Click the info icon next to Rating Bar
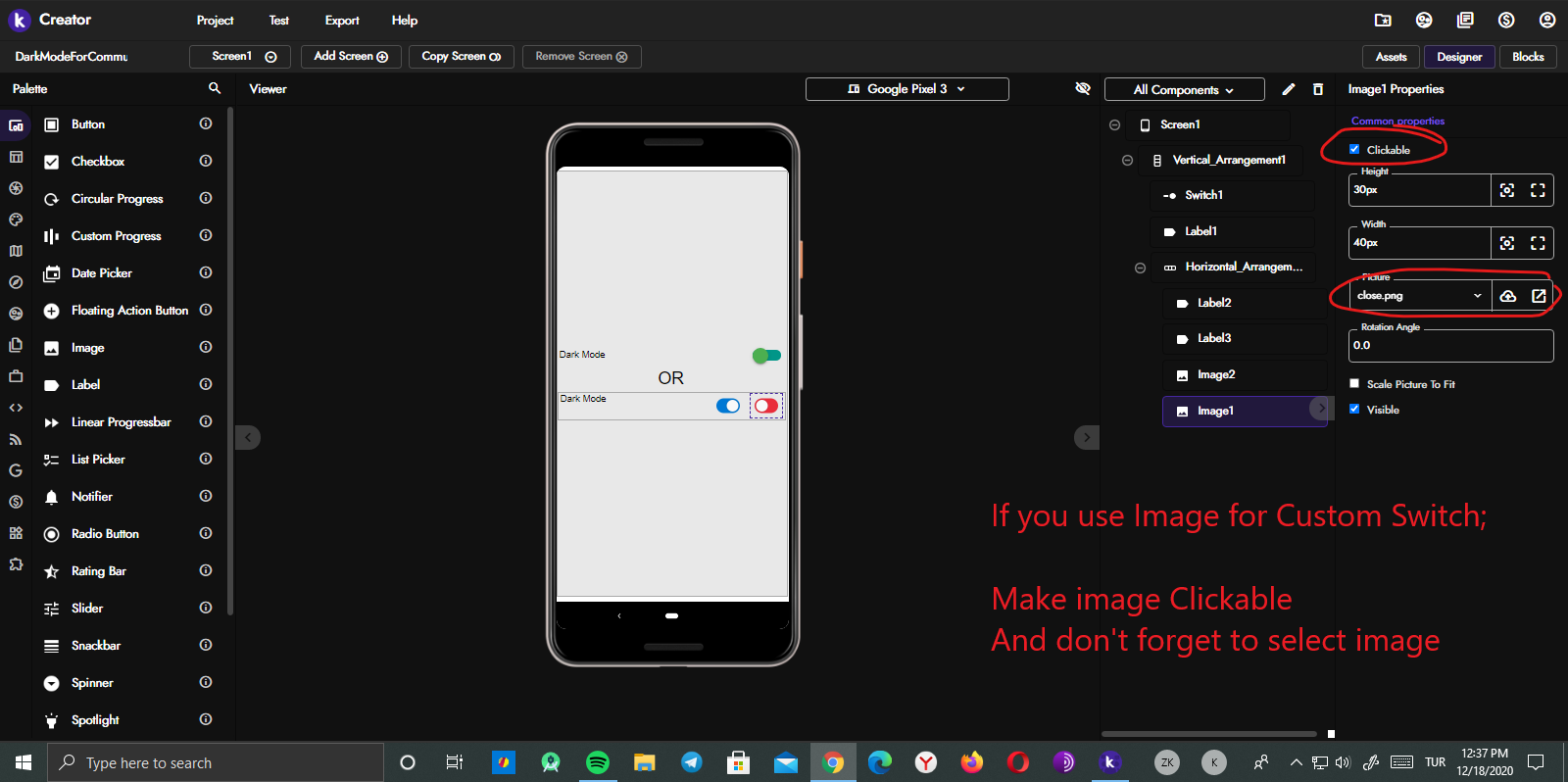 click(206, 570)
